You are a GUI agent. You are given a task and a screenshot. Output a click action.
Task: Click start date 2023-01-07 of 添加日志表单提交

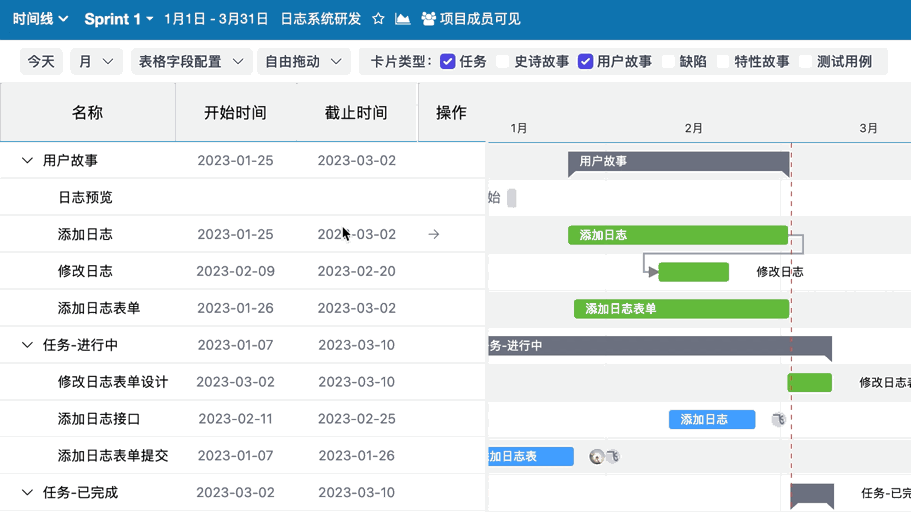point(235,456)
